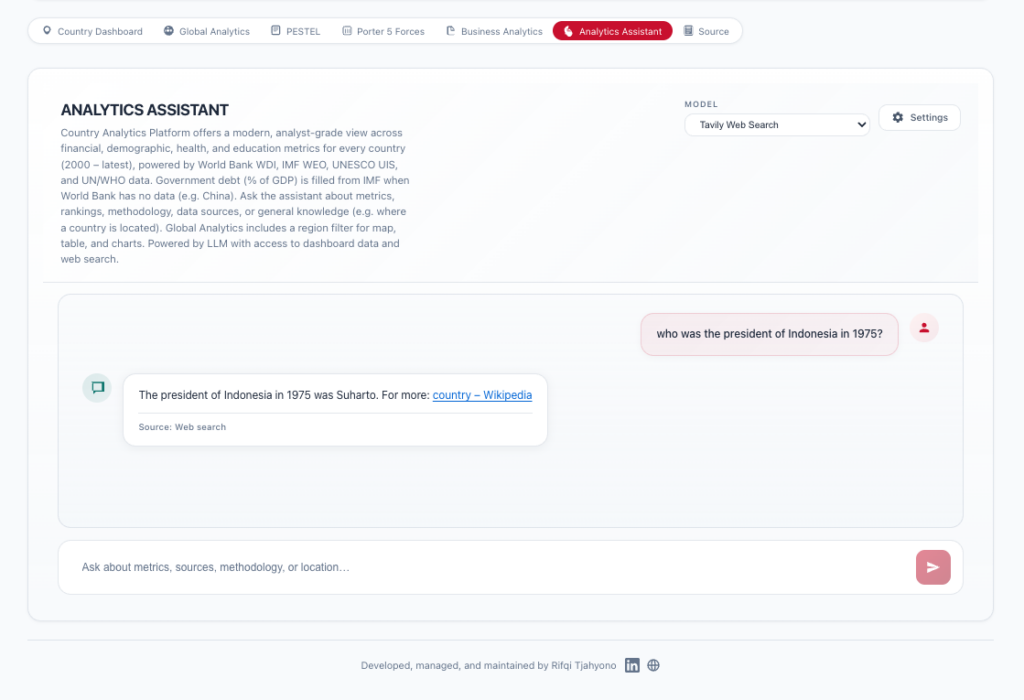Open the Tavily Web Search model dropdown
The width and height of the screenshot is (1024, 700).
point(777,125)
